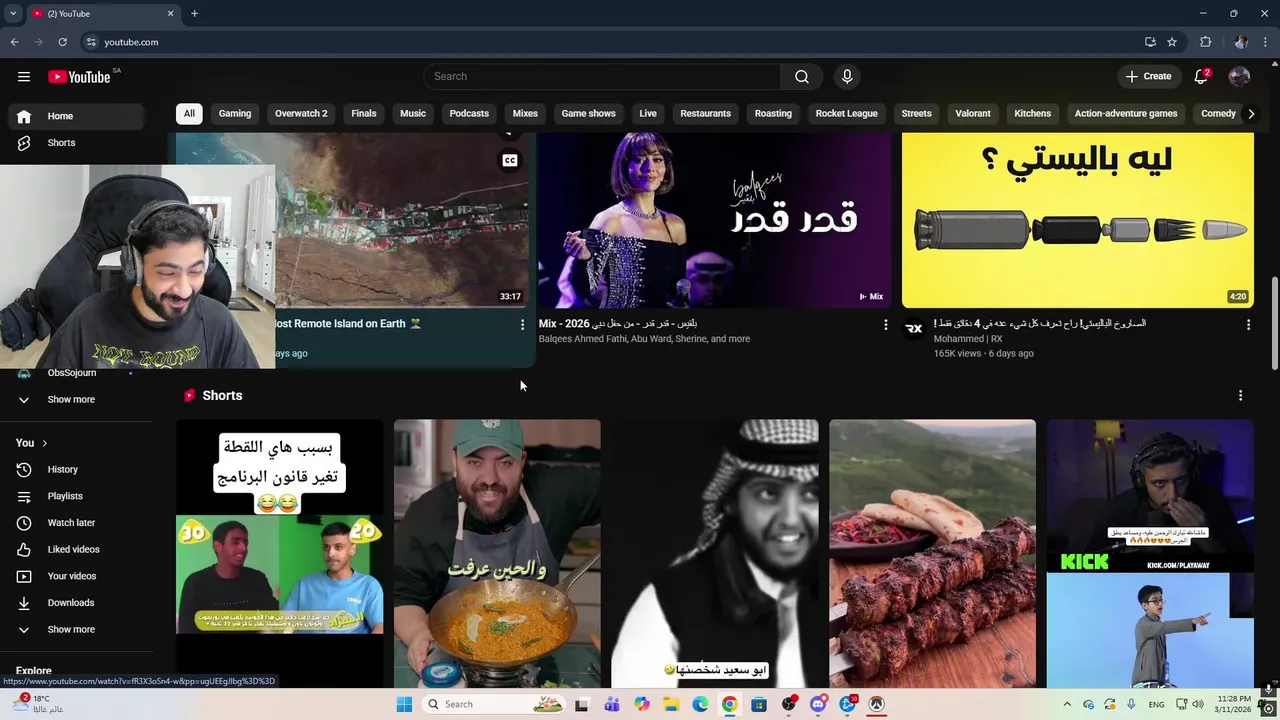Open options for ballistic missile video
The image size is (1280, 720).
(x=1248, y=325)
